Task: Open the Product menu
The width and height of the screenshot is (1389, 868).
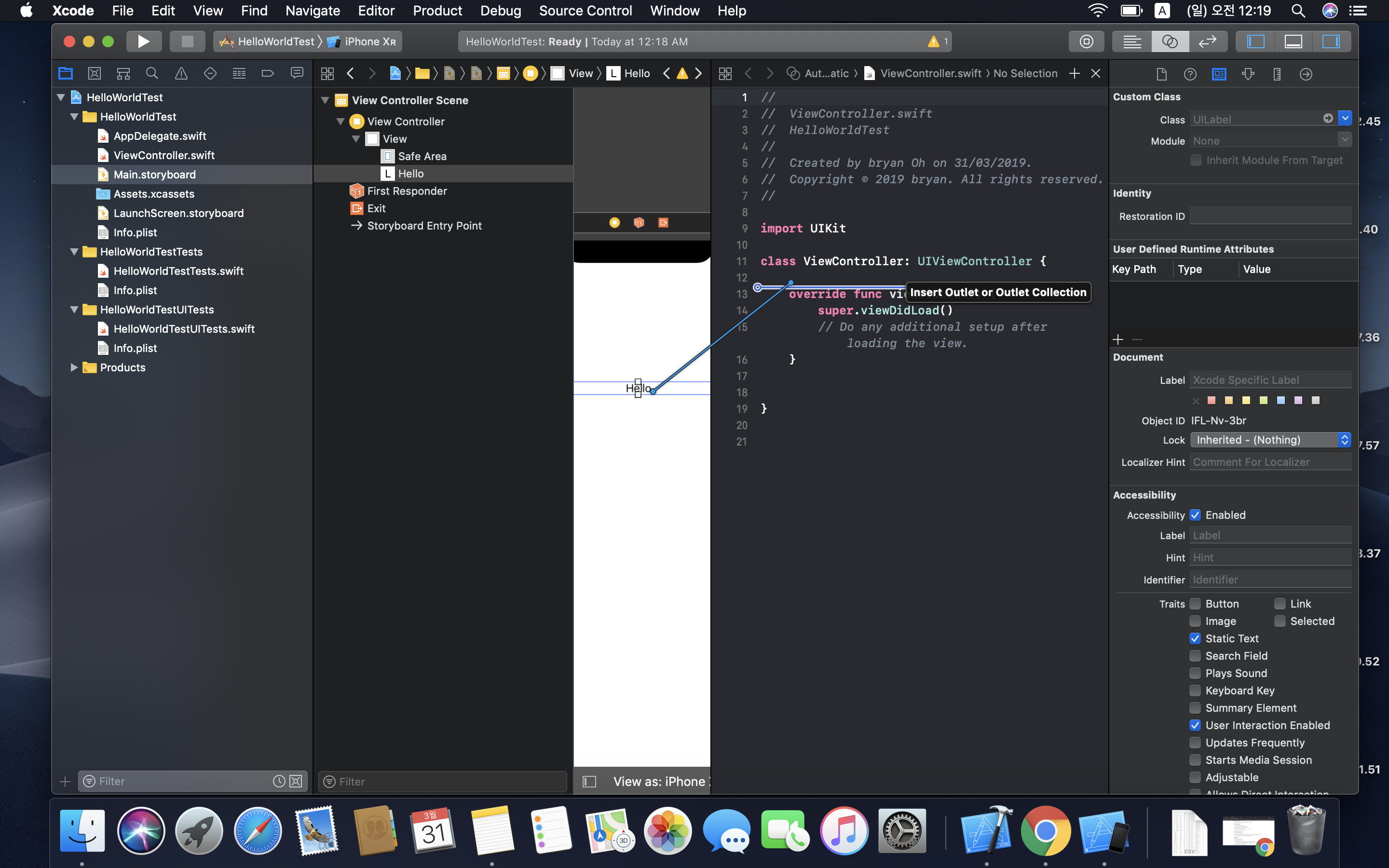Action: tap(437, 11)
